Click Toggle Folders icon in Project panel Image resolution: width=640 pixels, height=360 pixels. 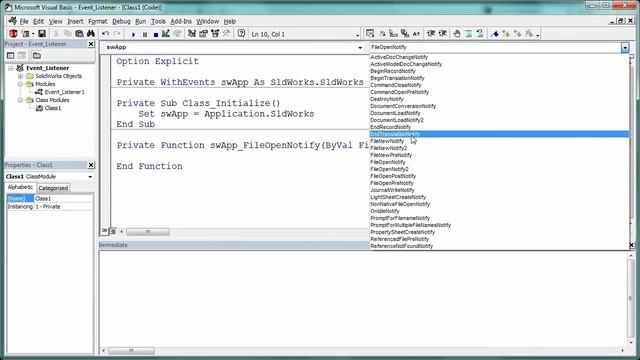37,56
